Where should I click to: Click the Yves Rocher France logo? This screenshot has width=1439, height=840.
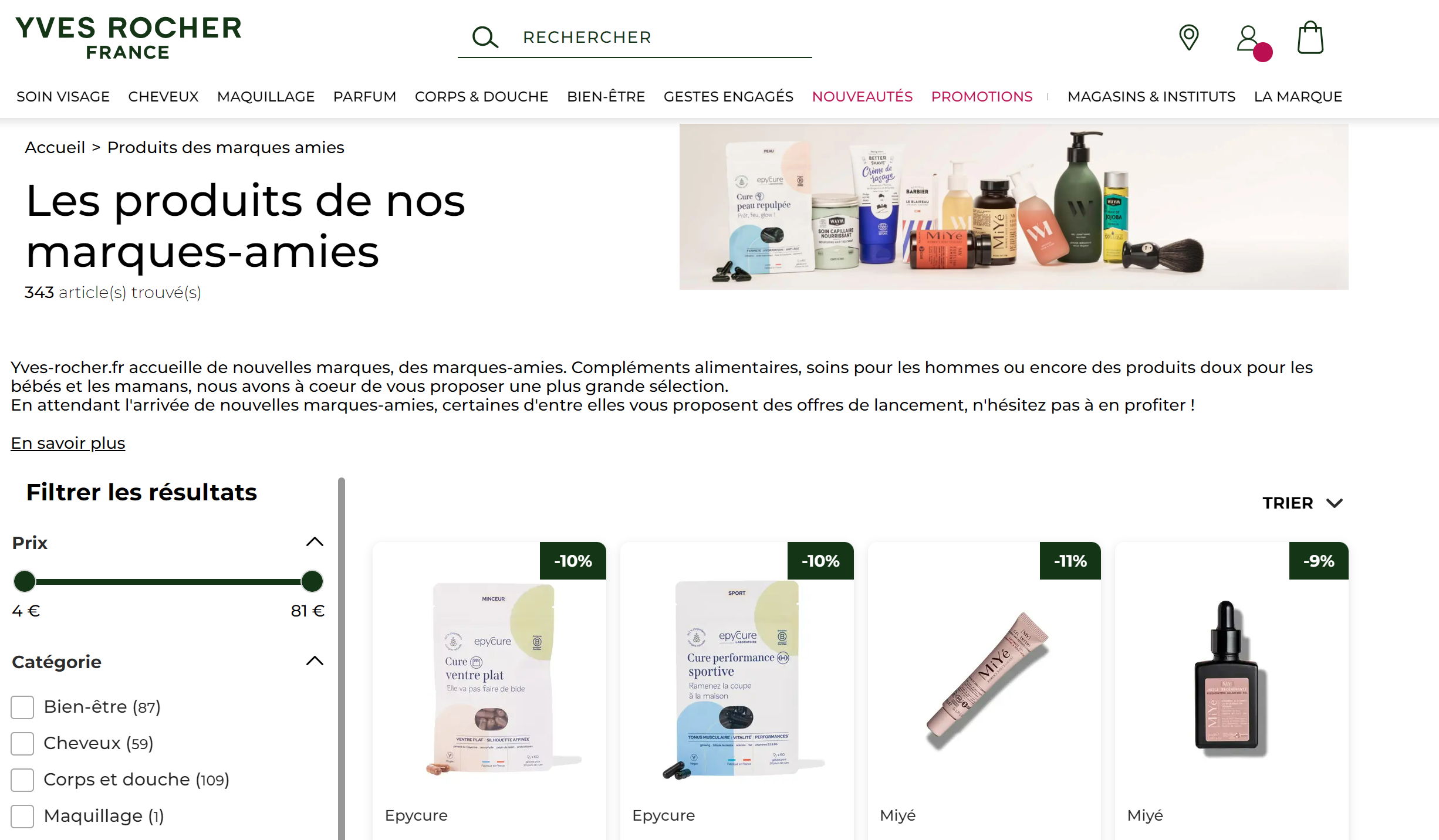(129, 38)
